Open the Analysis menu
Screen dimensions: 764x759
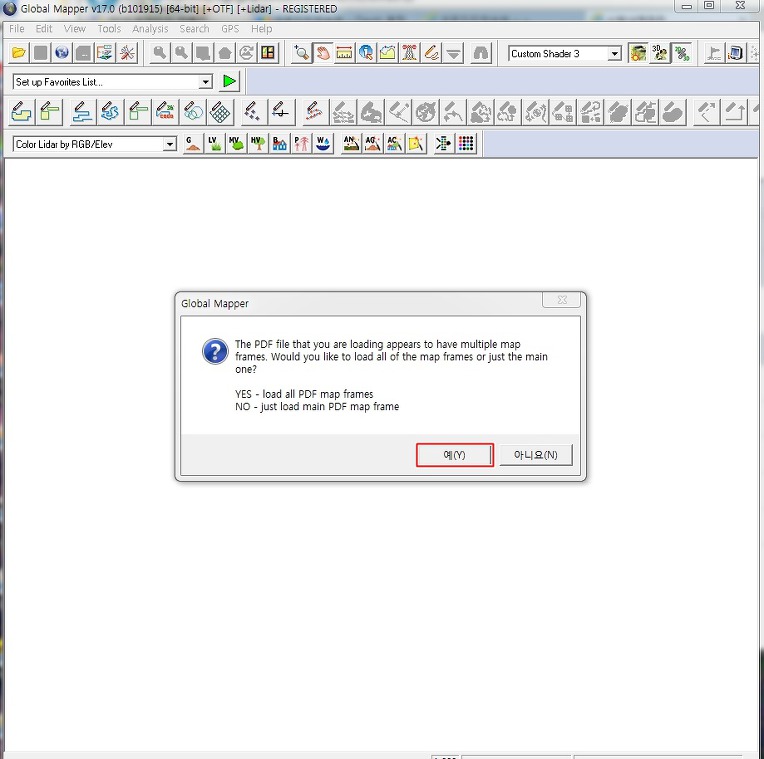click(x=150, y=29)
